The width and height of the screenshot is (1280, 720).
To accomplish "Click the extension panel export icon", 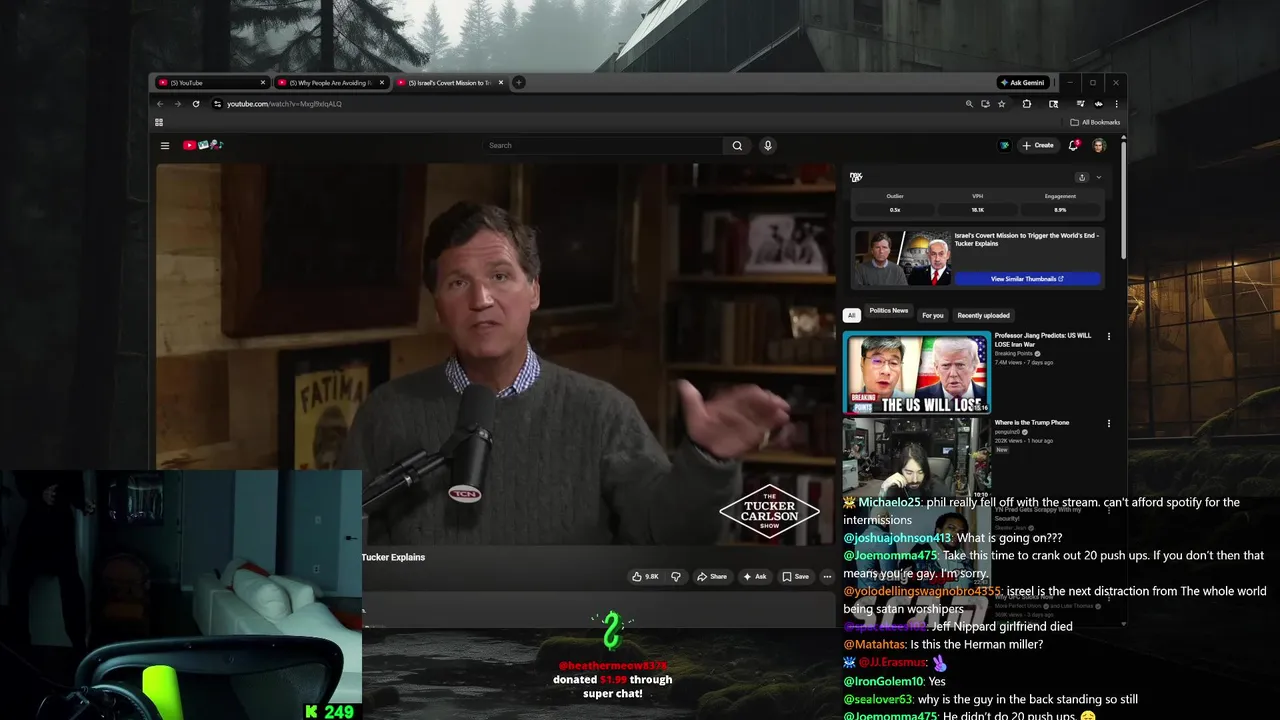I will 1081,177.
